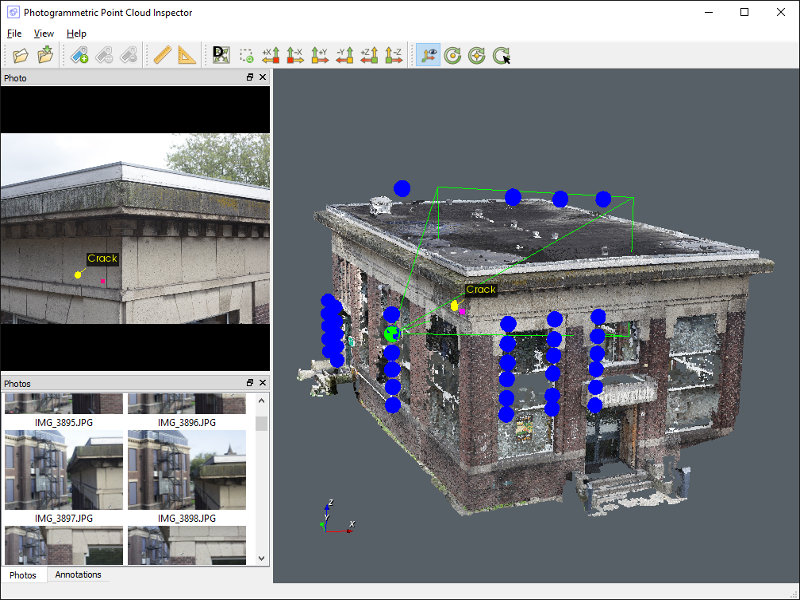Click the zoom to selection box icon

pyautogui.click(x=246, y=55)
